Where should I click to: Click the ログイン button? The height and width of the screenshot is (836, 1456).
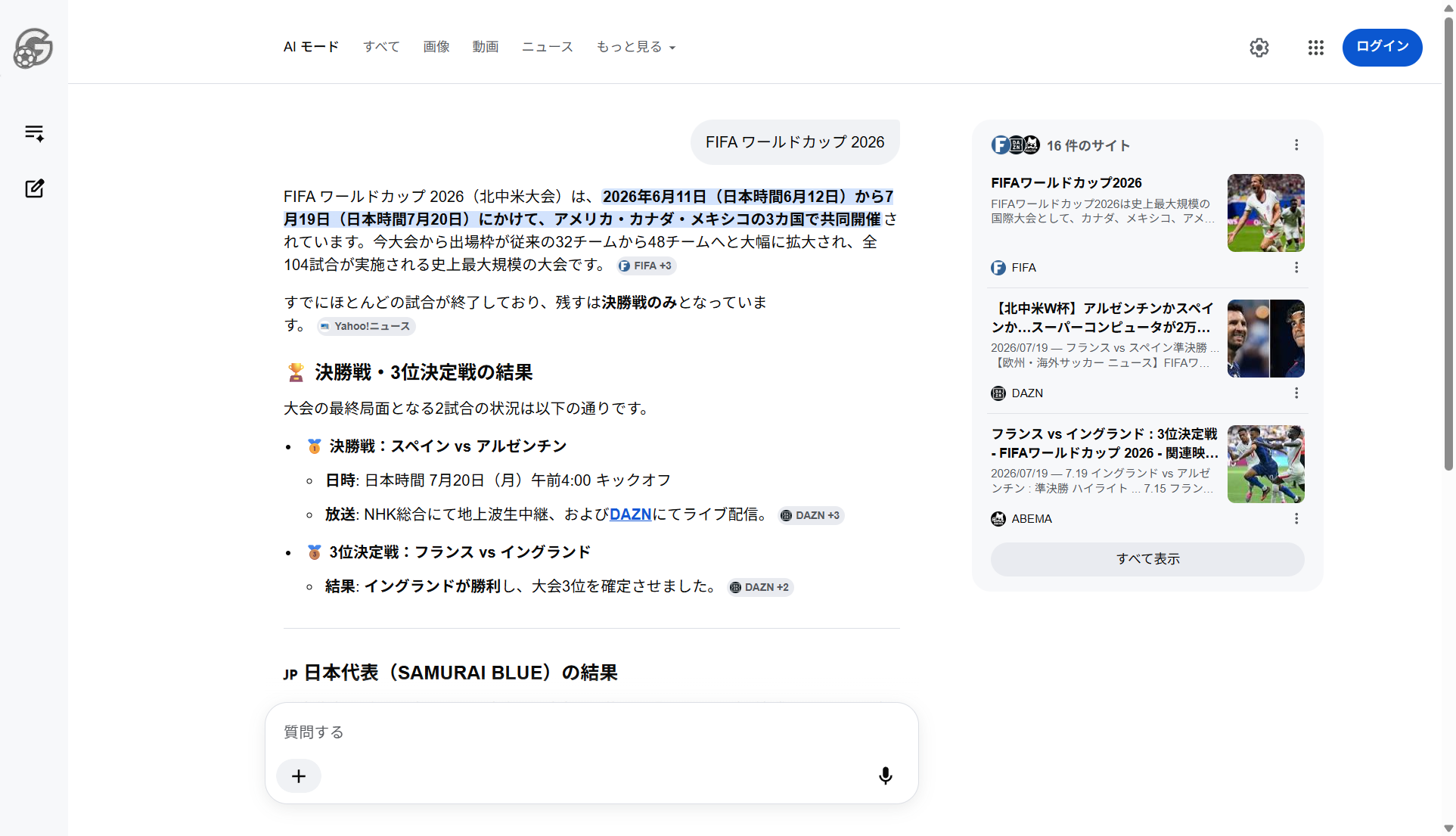1382,47
